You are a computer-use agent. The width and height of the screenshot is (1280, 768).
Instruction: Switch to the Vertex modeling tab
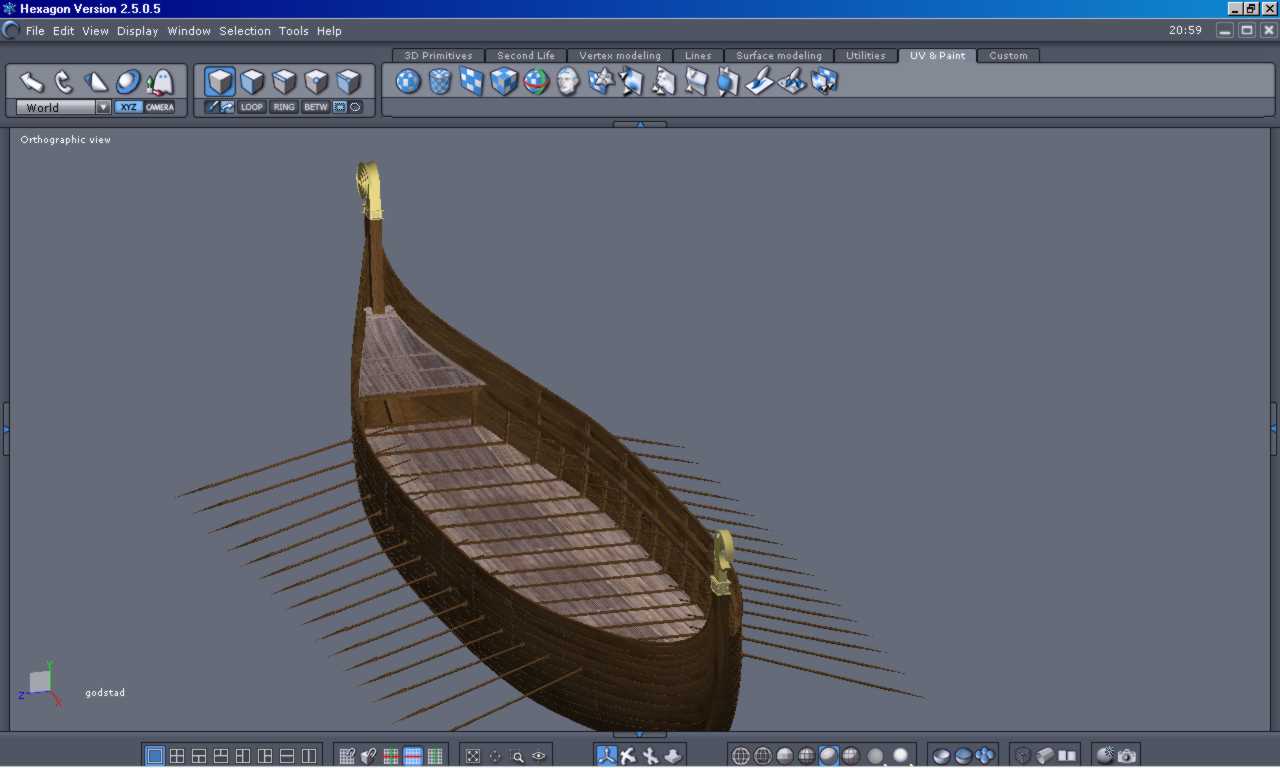620,56
